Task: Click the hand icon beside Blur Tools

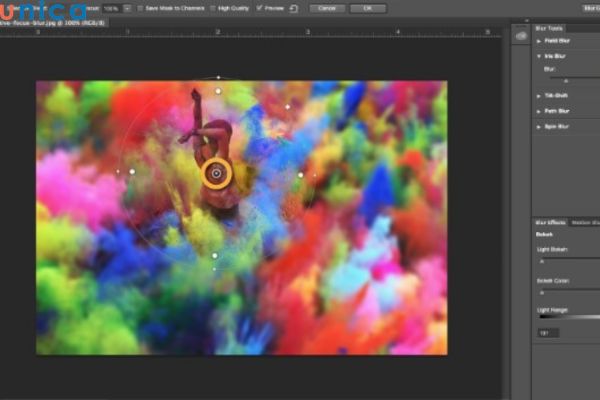Action: coord(521,36)
